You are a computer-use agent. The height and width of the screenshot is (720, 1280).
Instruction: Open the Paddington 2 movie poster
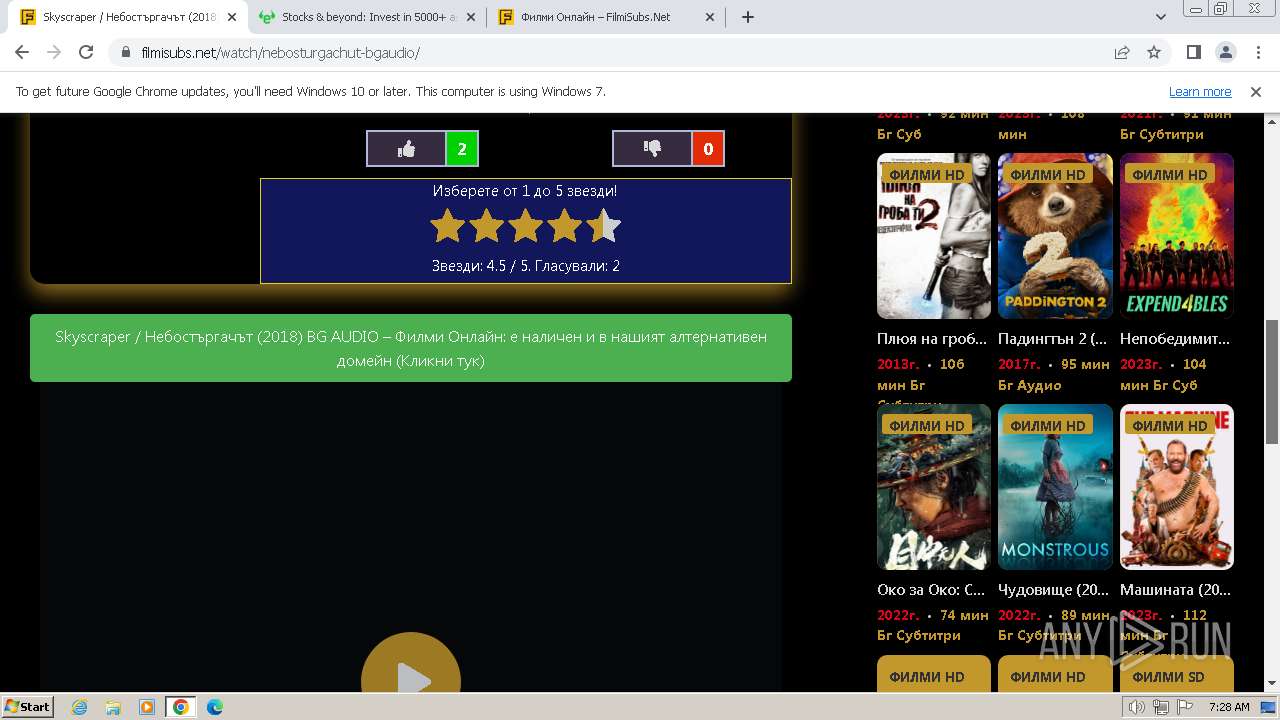pyautogui.click(x=1055, y=236)
